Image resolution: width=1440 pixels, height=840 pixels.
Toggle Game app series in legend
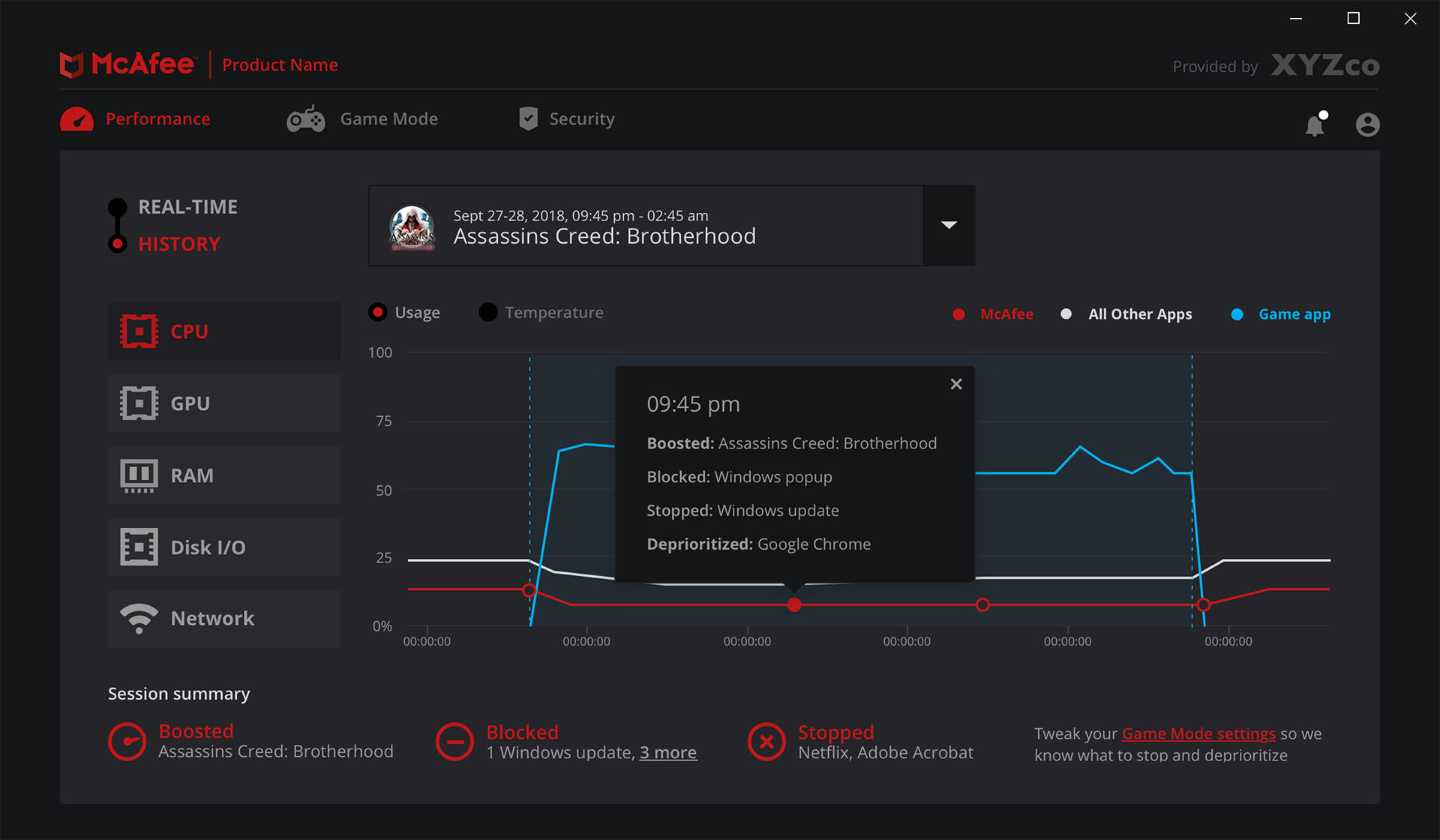(x=1281, y=314)
